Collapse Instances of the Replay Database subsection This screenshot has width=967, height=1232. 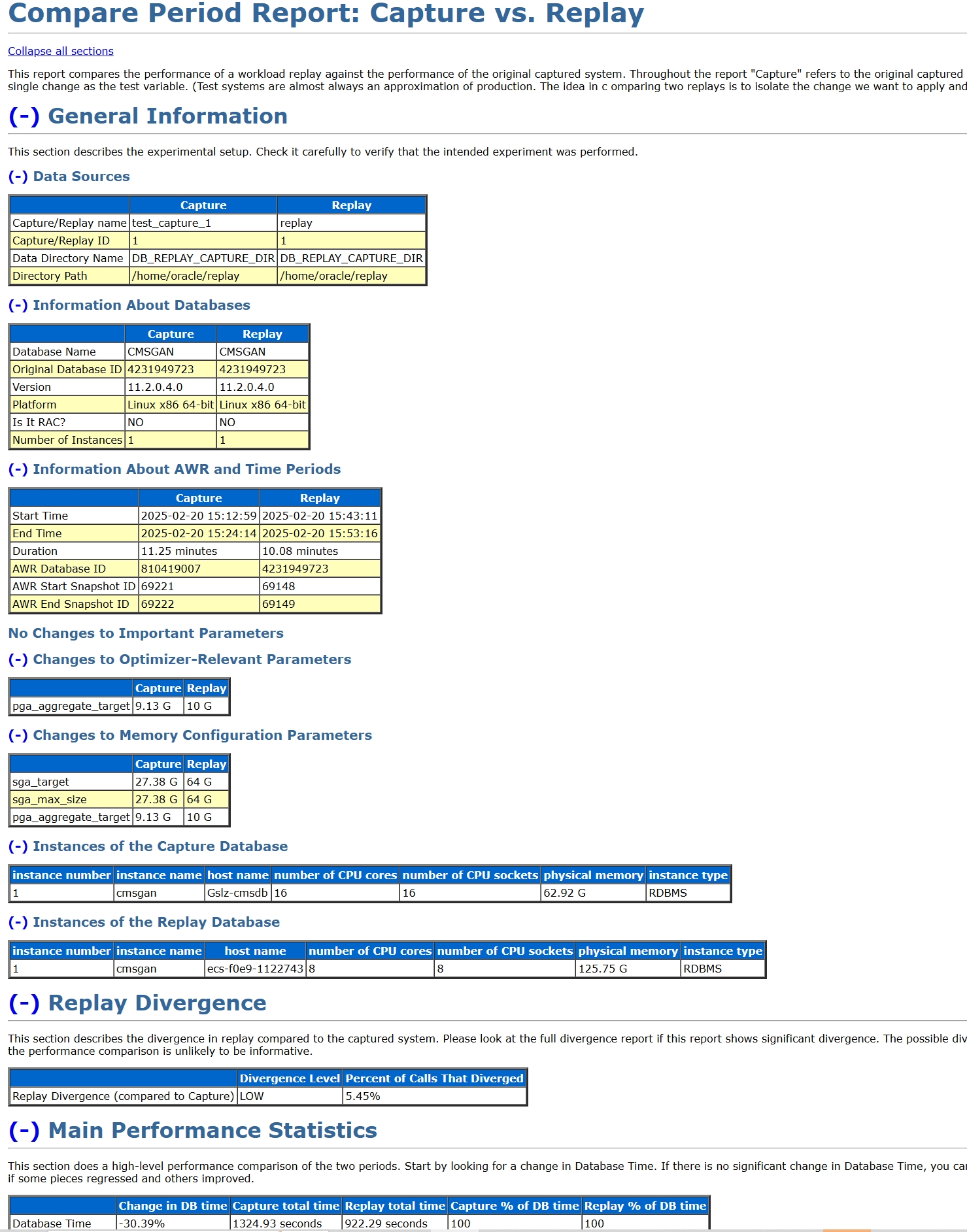coord(18,922)
